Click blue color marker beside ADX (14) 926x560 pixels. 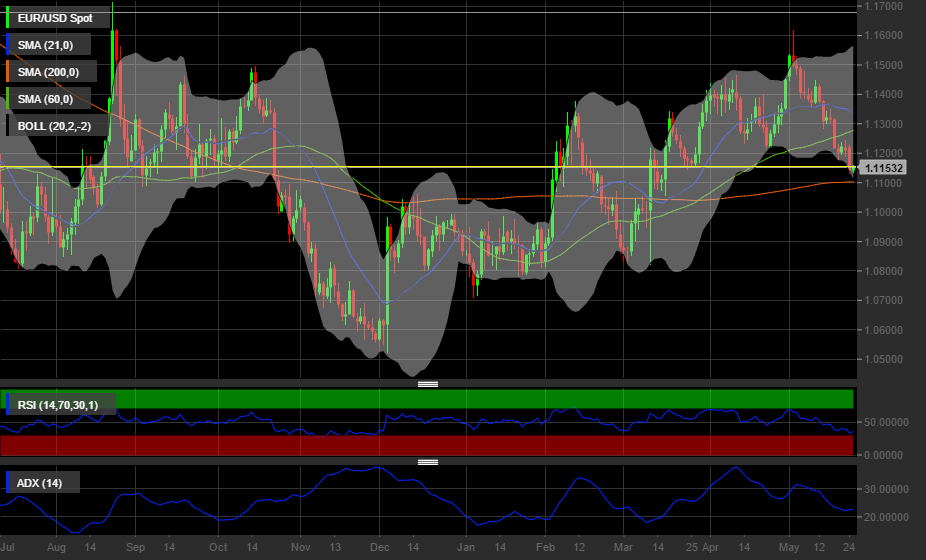coord(9,483)
